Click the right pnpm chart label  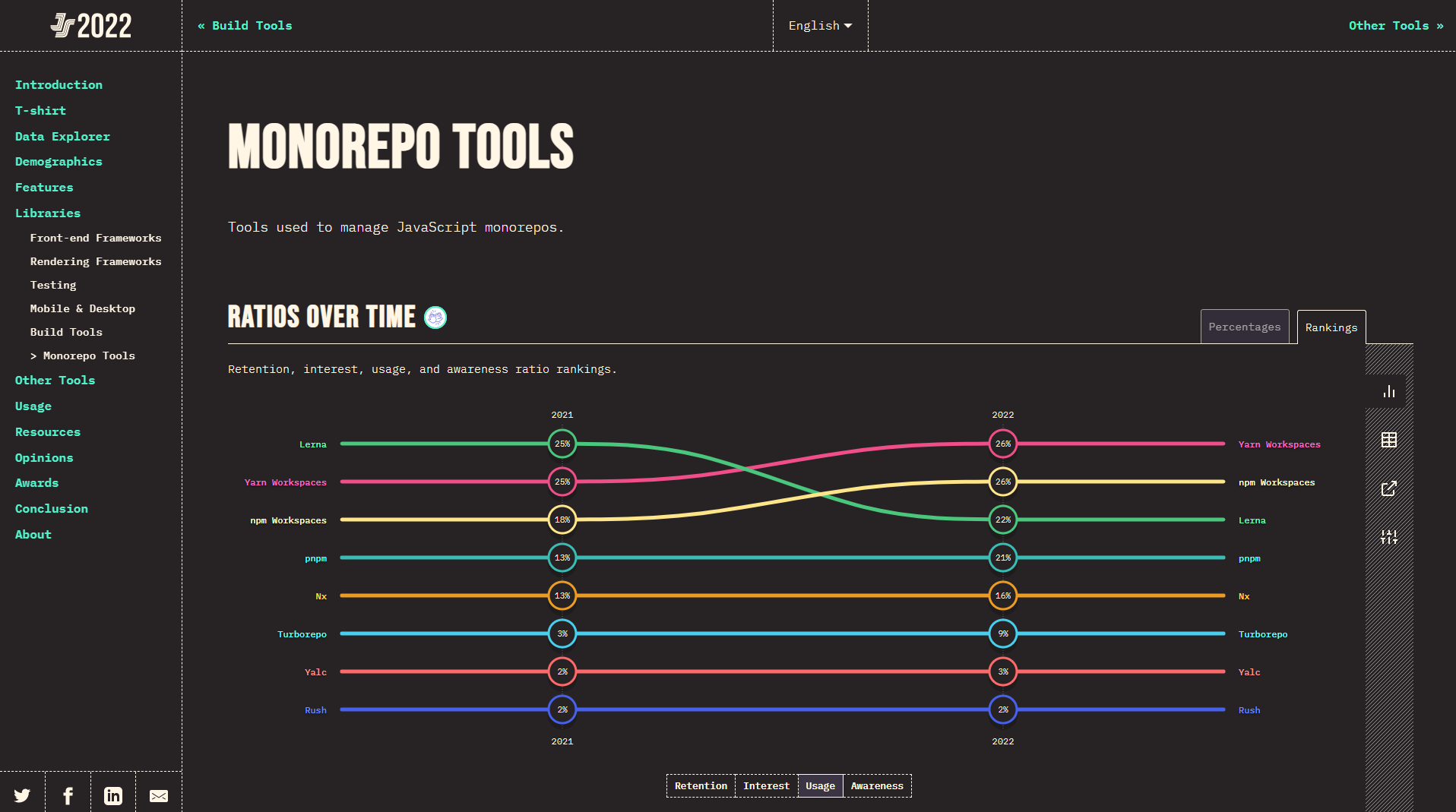[1249, 558]
